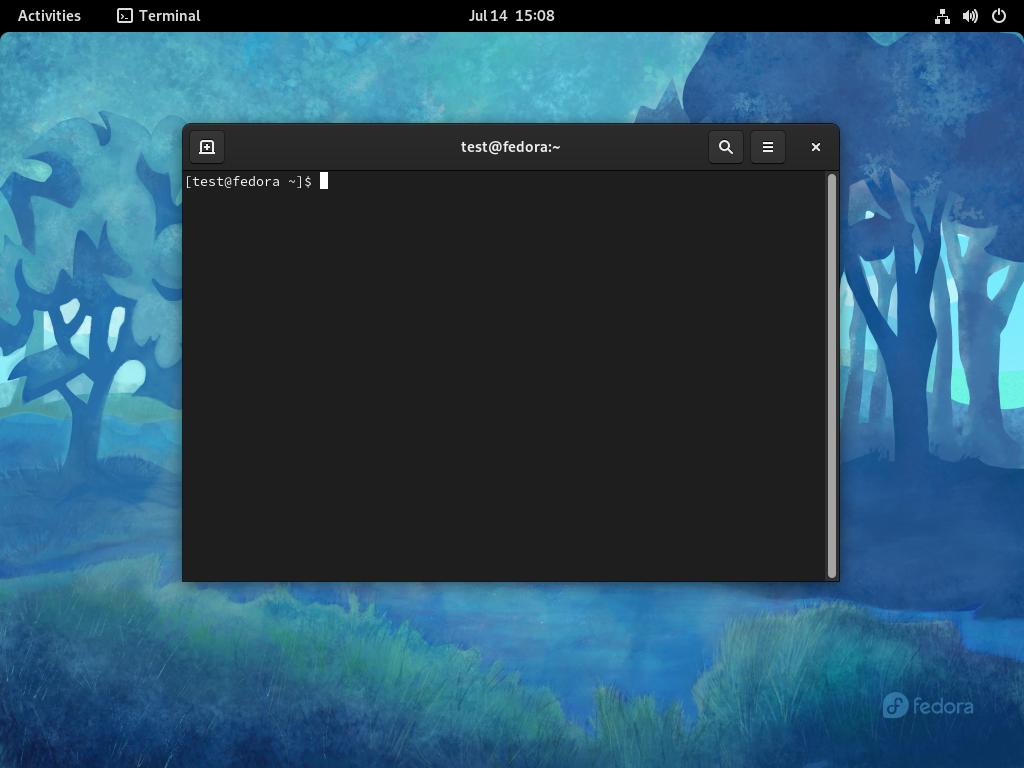Image resolution: width=1024 pixels, height=768 pixels.
Task: Click the terminal prompt input area
Action: [x=504, y=376]
